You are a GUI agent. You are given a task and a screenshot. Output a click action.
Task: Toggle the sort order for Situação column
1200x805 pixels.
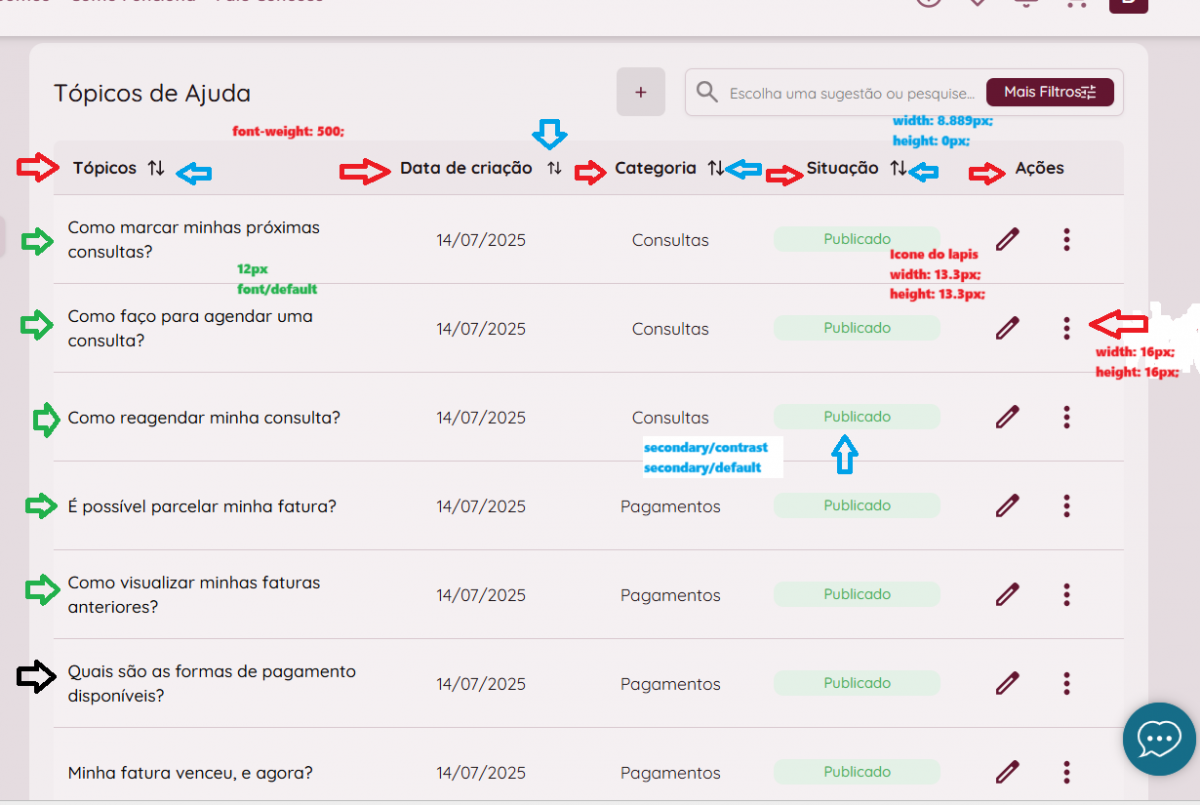point(898,168)
